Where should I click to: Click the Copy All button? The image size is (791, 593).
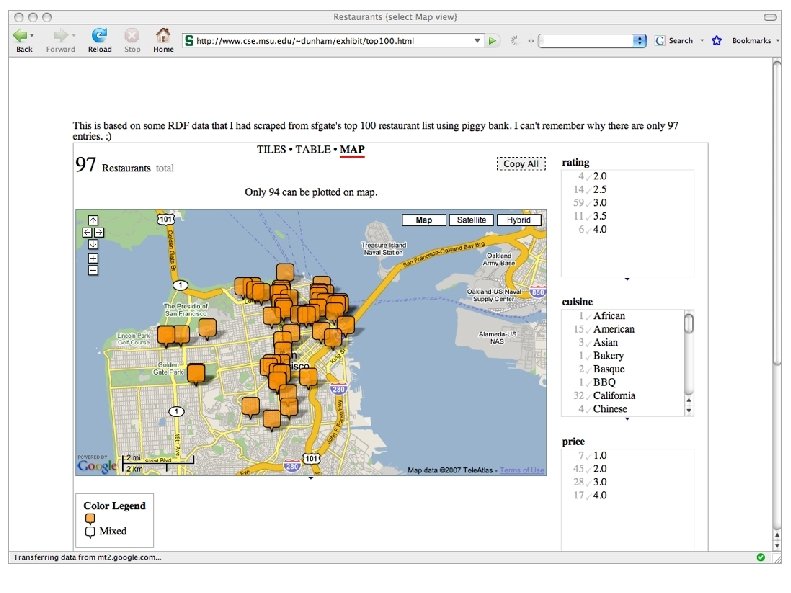point(520,164)
